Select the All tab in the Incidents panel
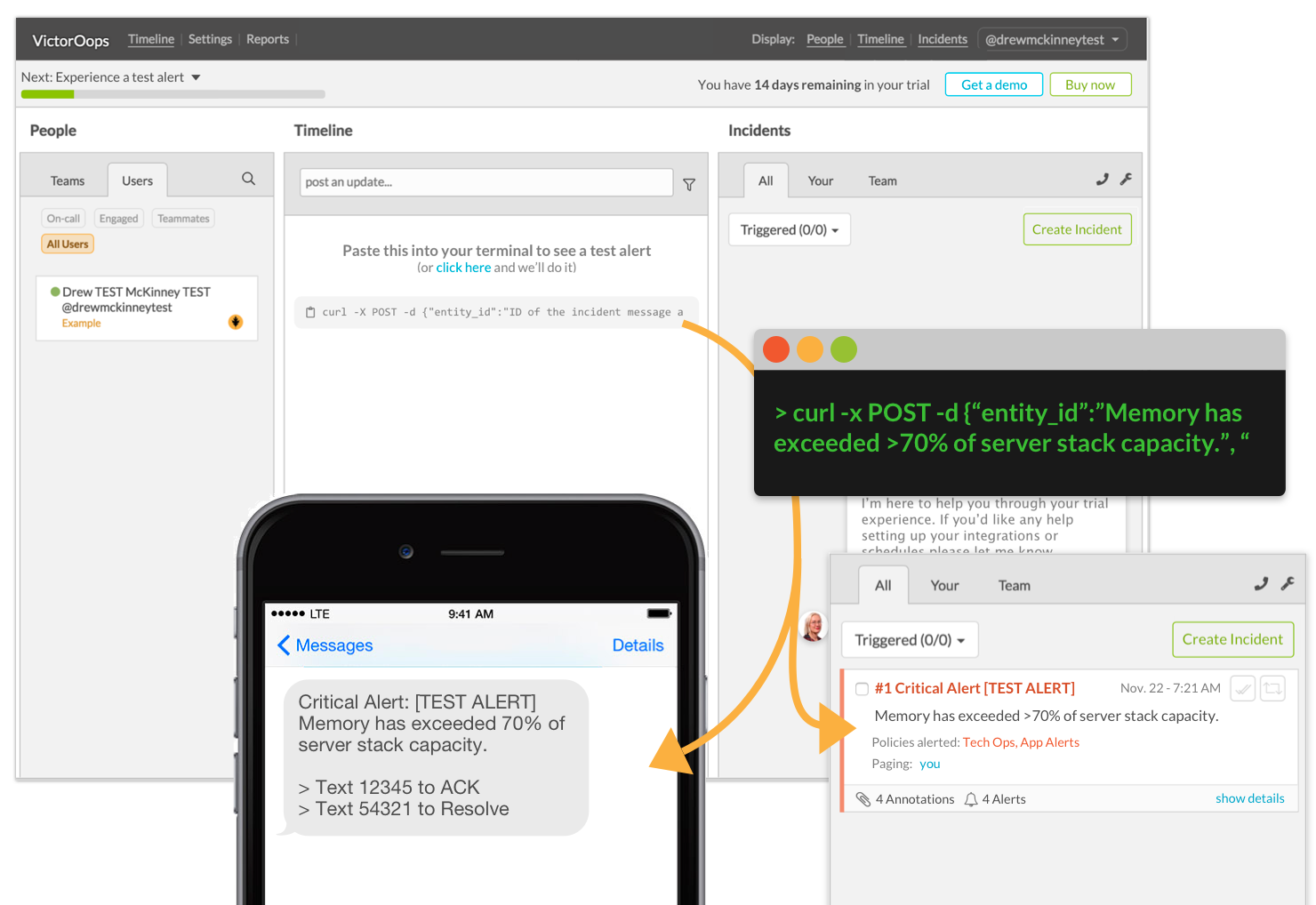 point(766,180)
